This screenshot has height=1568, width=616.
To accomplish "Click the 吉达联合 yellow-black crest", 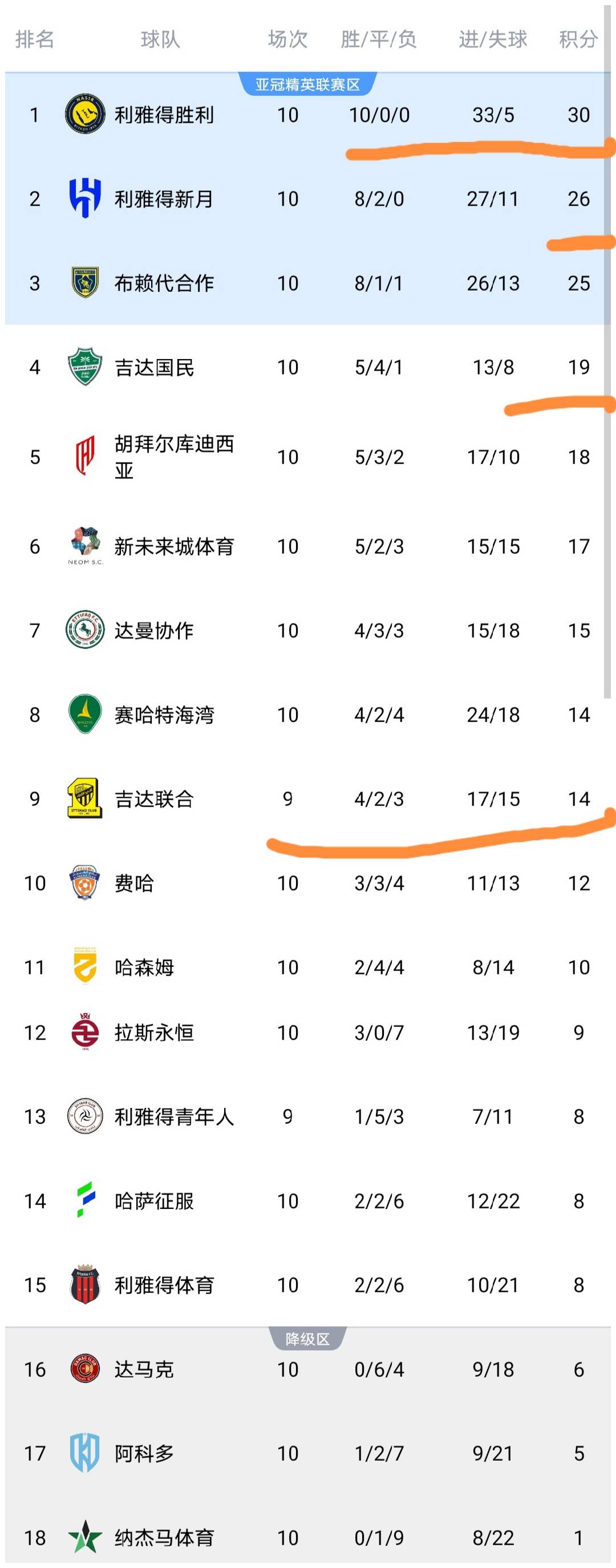I will (84, 798).
